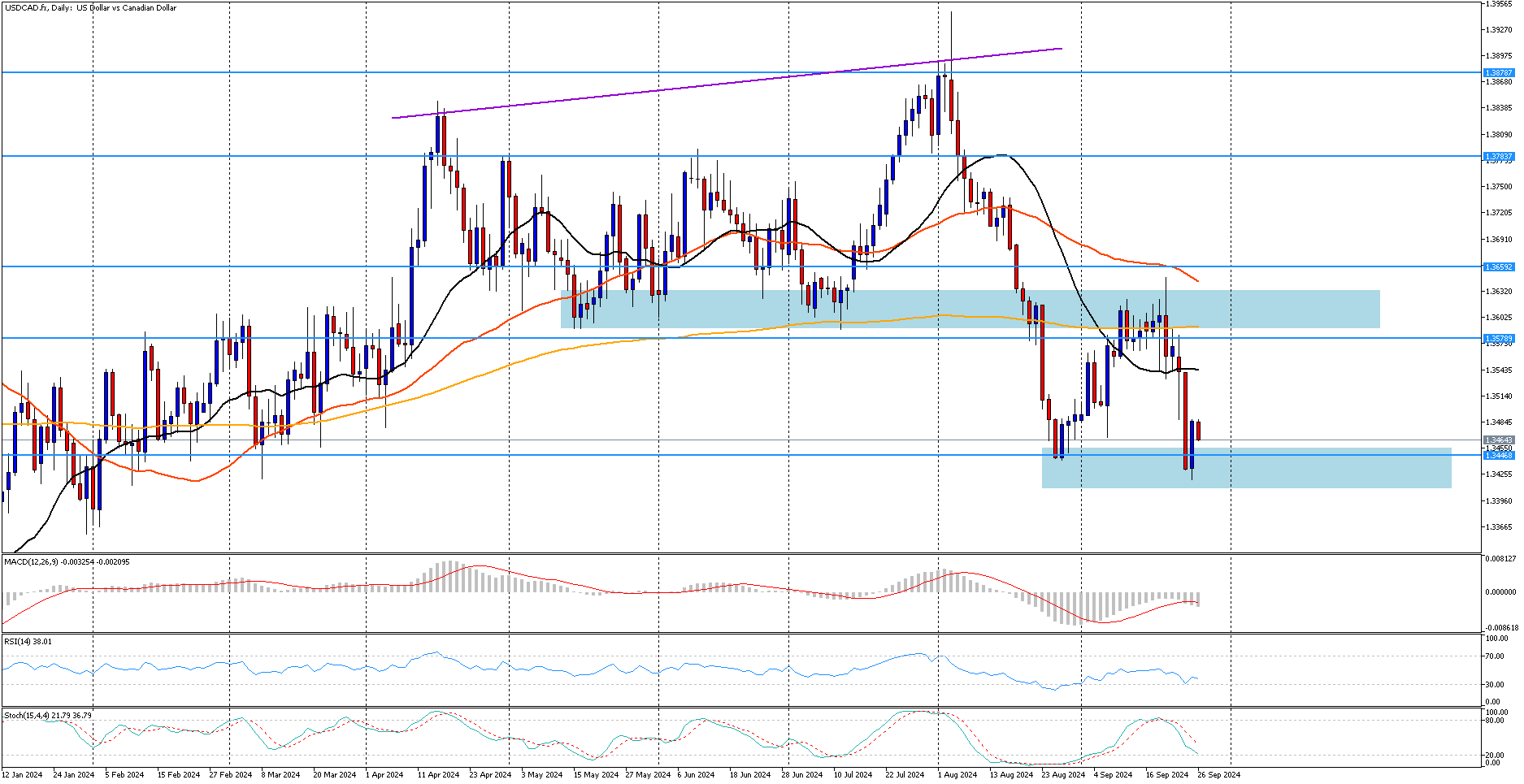Image resolution: width=1524 pixels, height=784 pixels.
Task: Select the 1.37837 horizontal line price tag
Action: (1499, 157)
